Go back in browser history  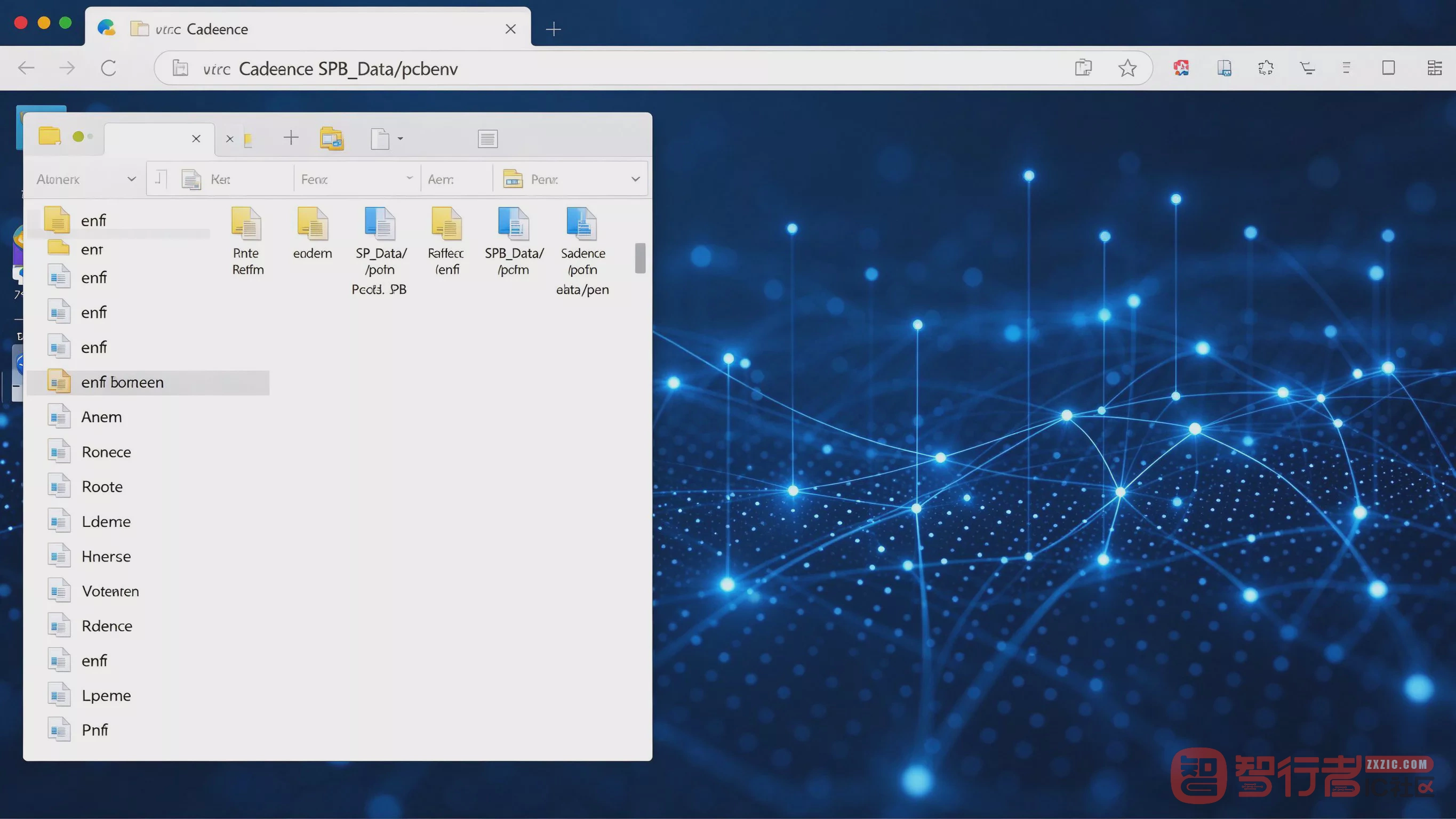26,68
